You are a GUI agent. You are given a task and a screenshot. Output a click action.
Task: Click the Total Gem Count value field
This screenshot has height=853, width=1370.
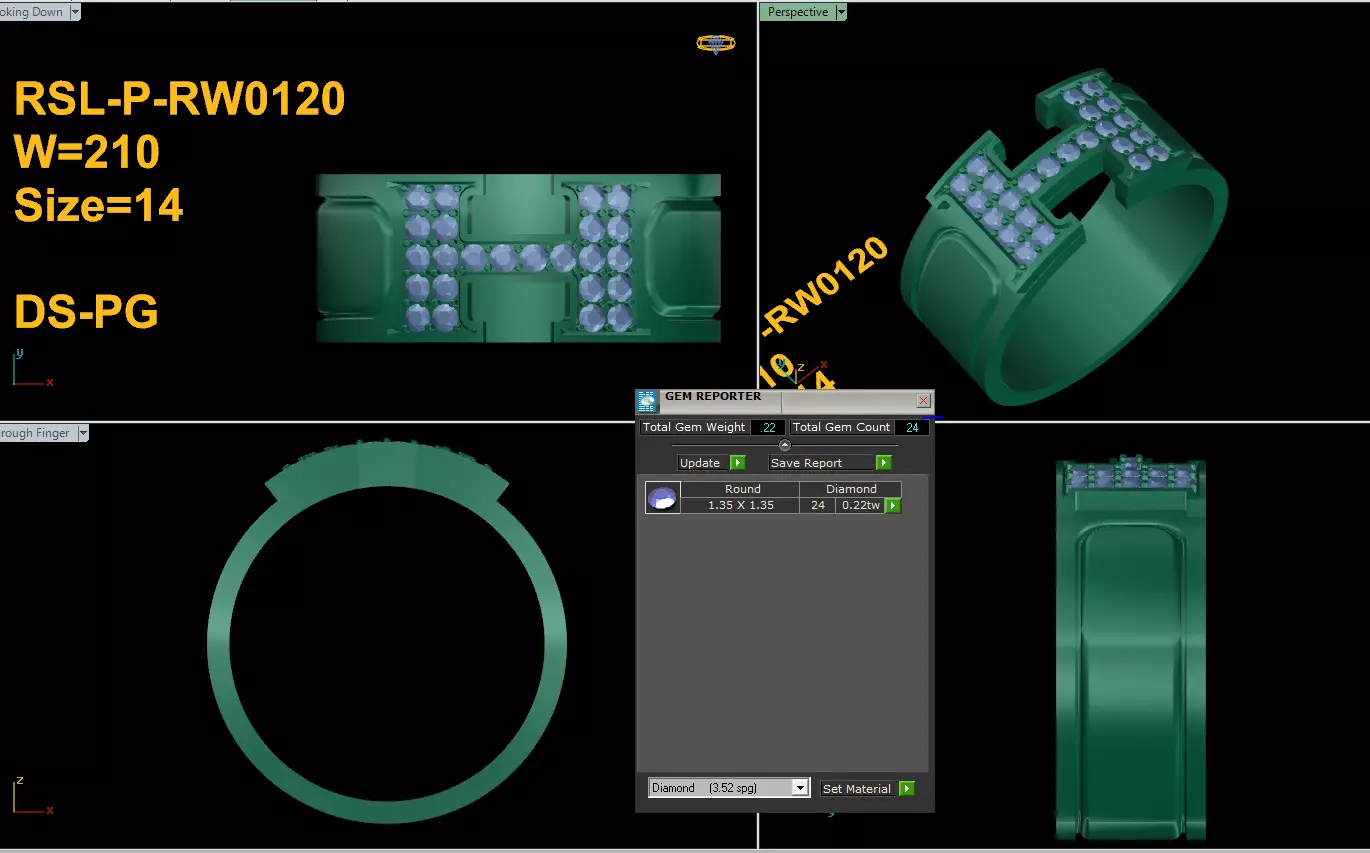[912, 427]
